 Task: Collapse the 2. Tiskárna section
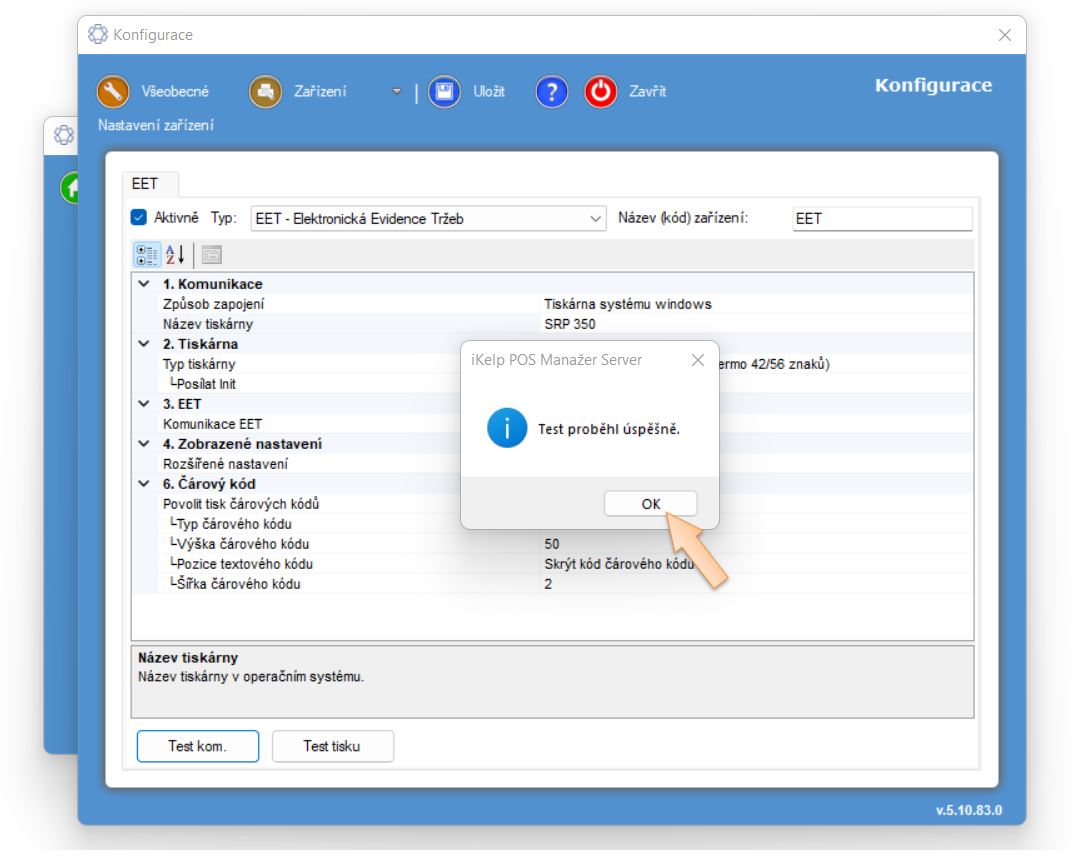[x=145, y=344]
